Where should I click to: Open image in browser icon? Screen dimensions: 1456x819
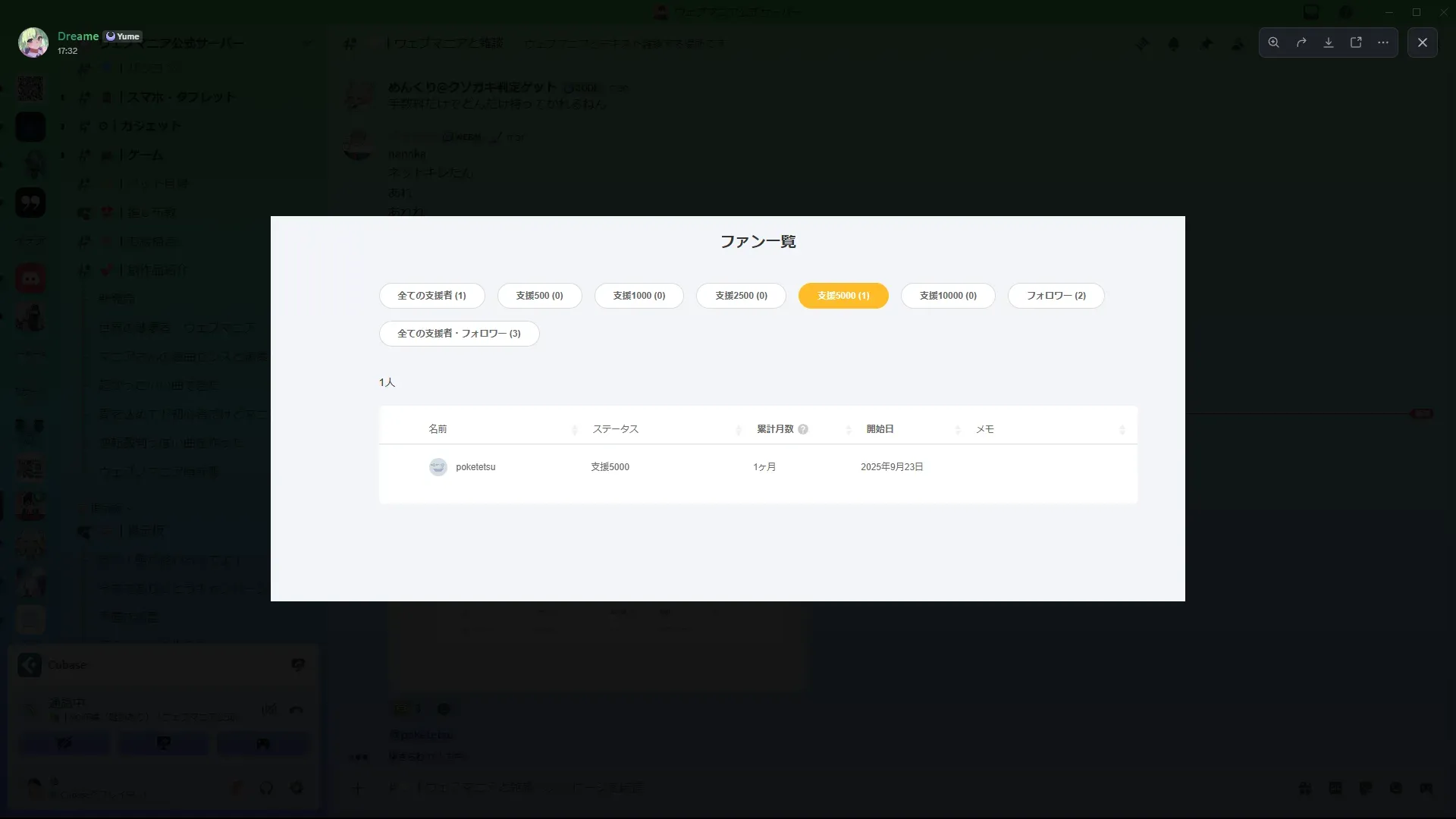(1356, 42)
